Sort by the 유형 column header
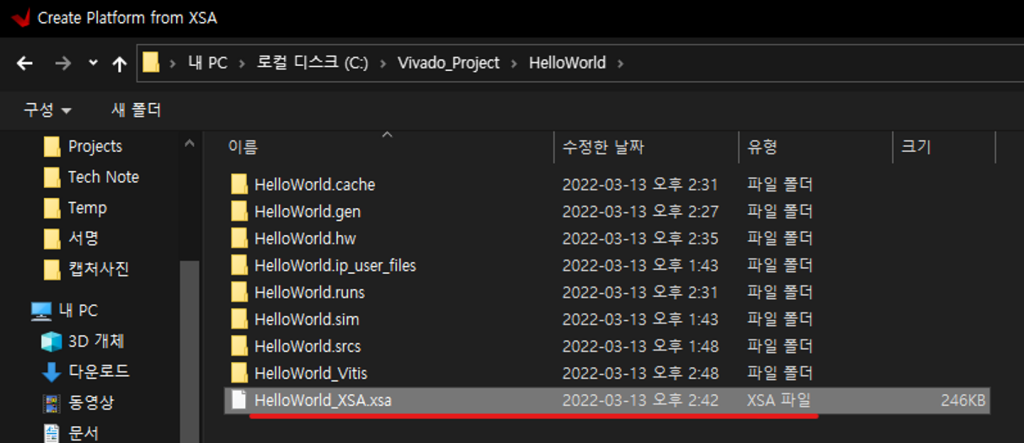 pos(762,147)
